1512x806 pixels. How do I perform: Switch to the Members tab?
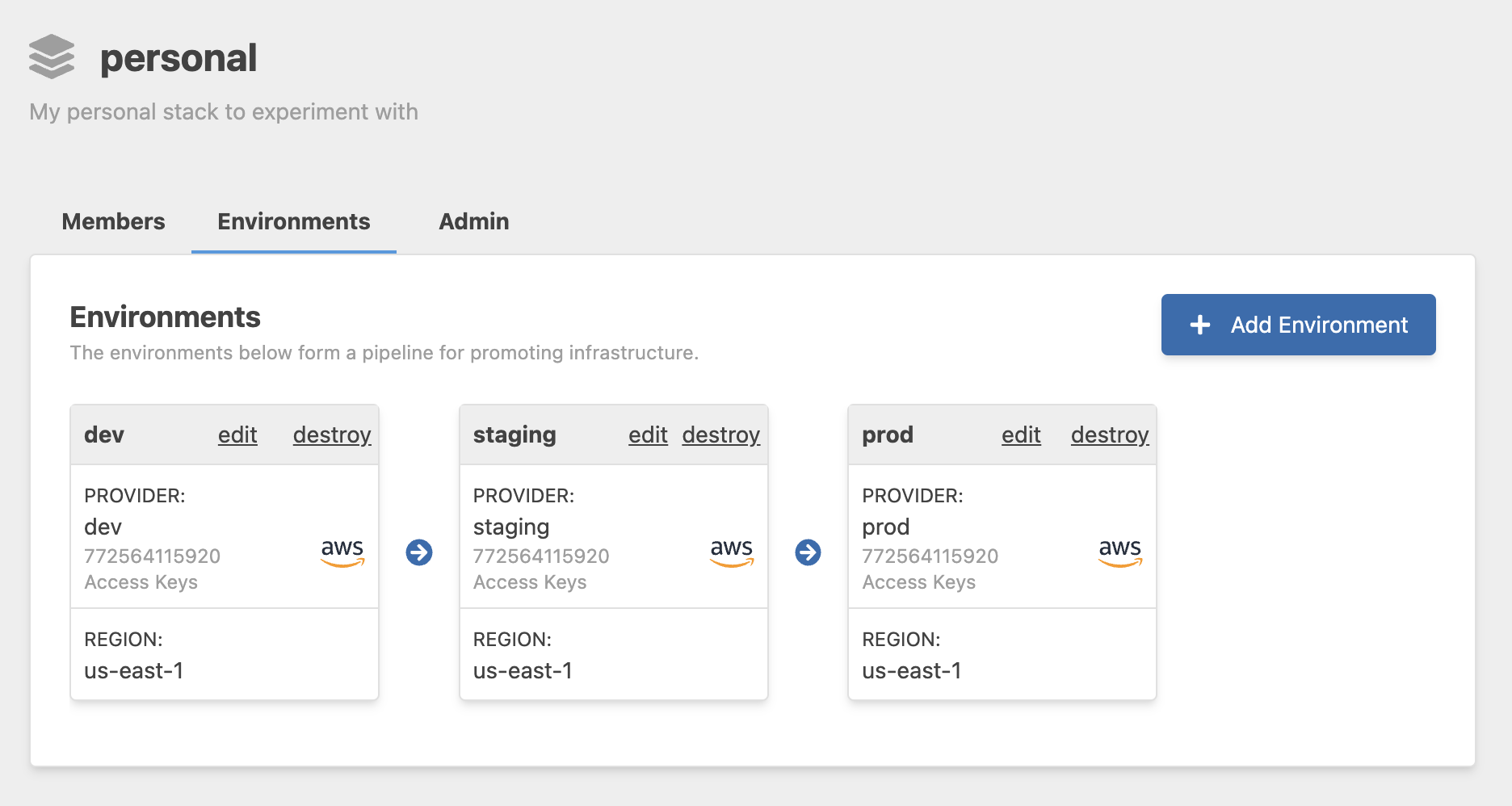pyautogui.click(x=112, y=220)
